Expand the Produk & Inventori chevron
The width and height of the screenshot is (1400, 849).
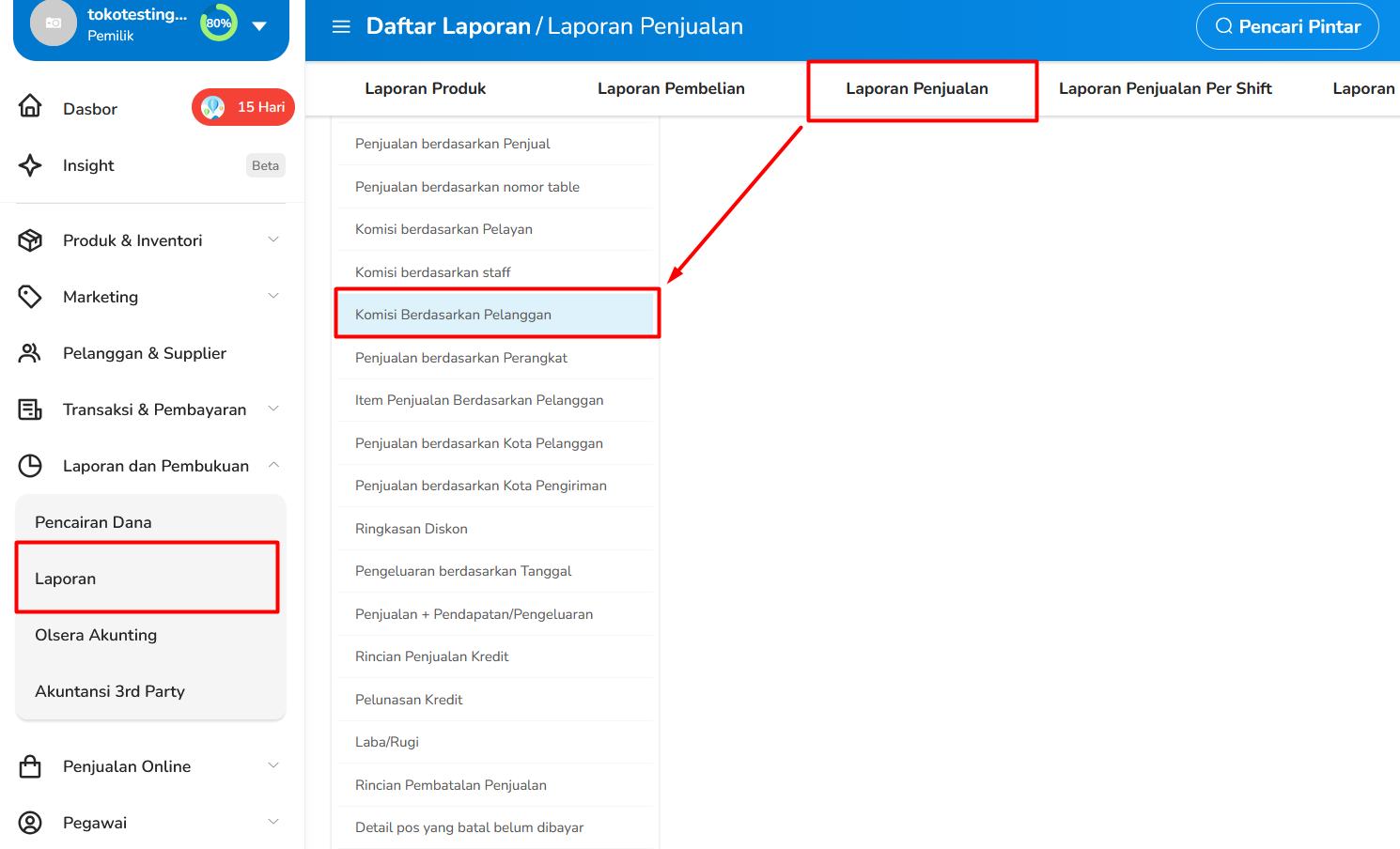pyautogui.click(x=273, y=239)
